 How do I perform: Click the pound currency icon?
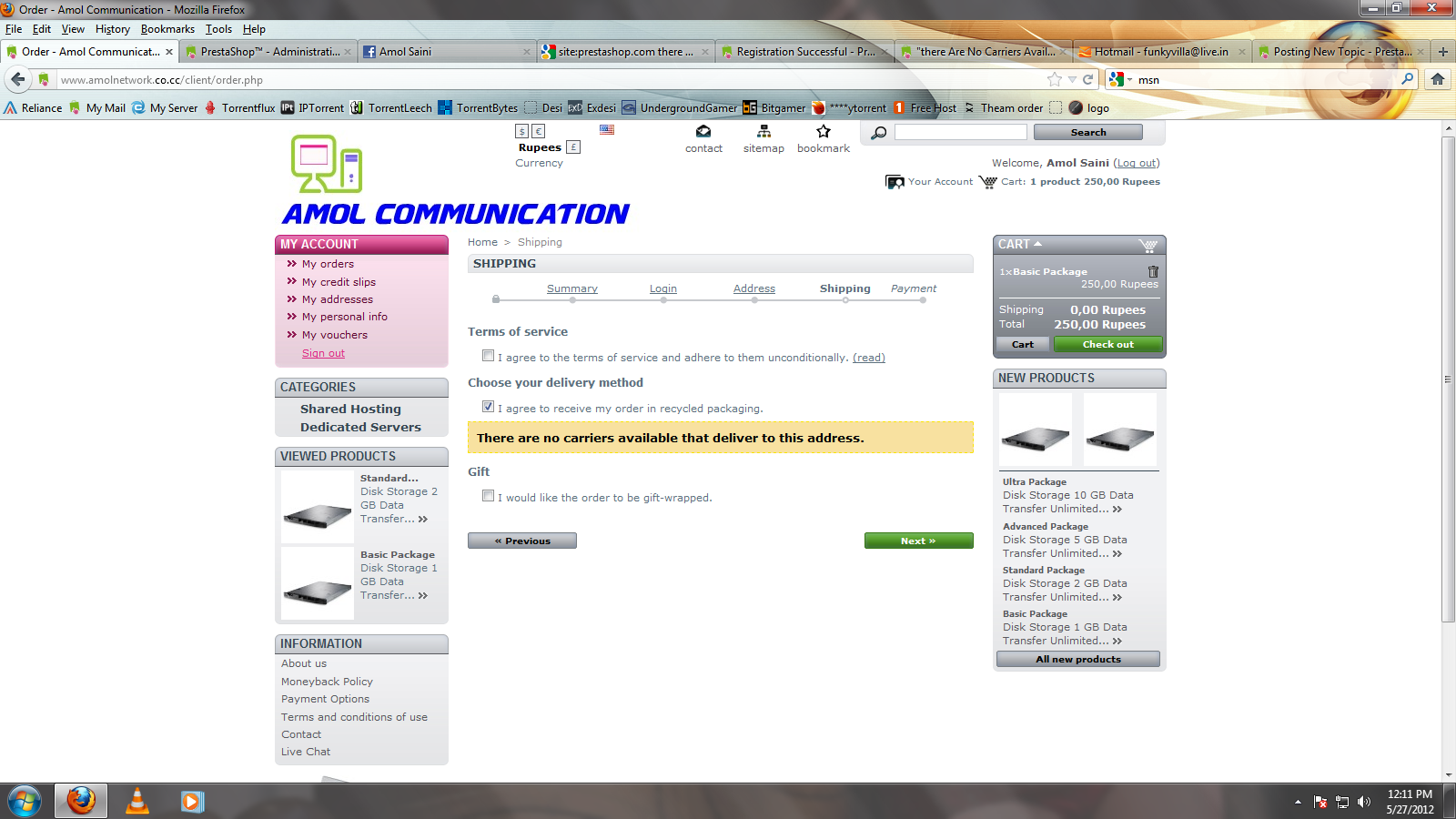coord(573,147)
